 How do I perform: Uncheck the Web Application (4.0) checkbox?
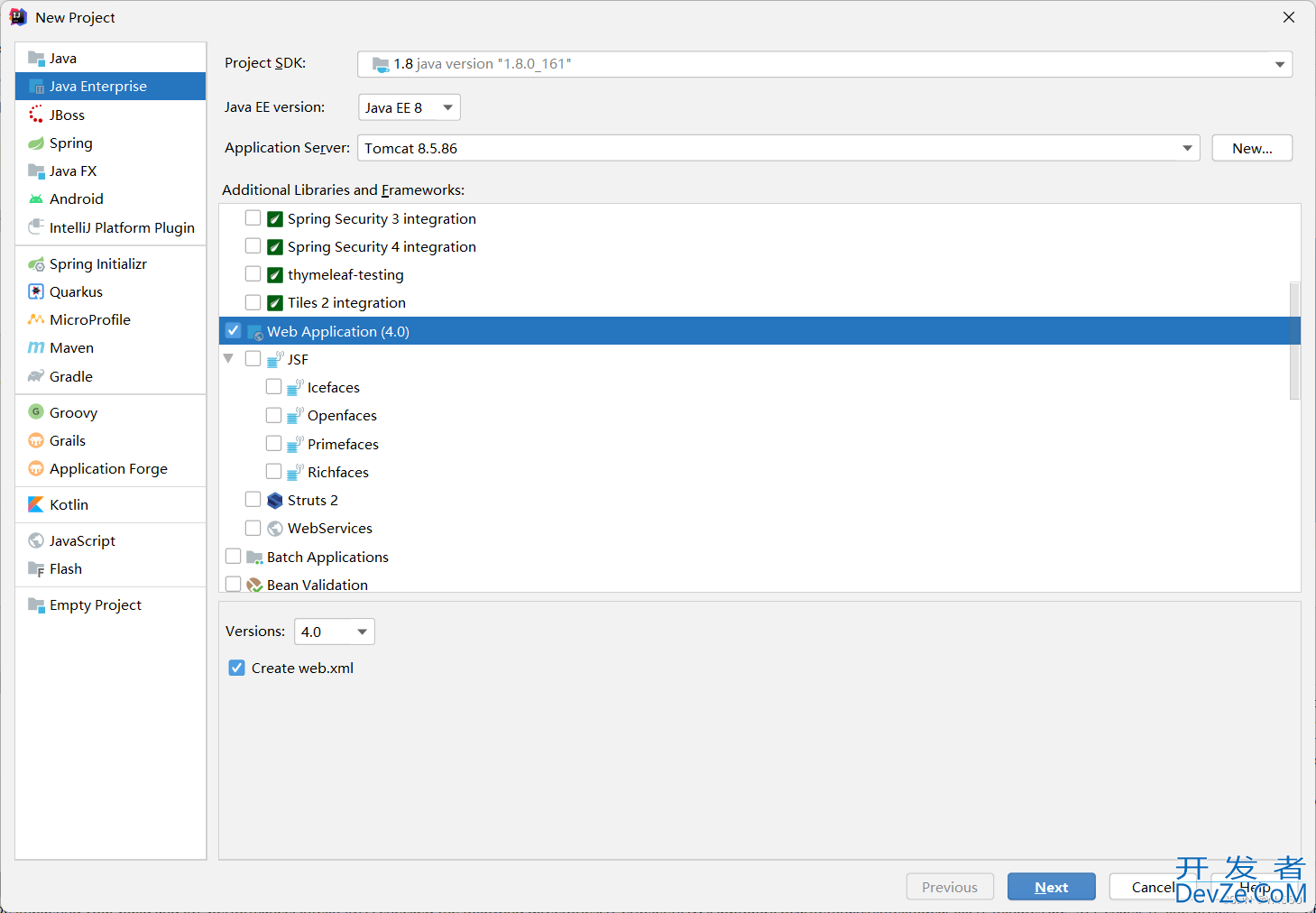tap(234, 331)
